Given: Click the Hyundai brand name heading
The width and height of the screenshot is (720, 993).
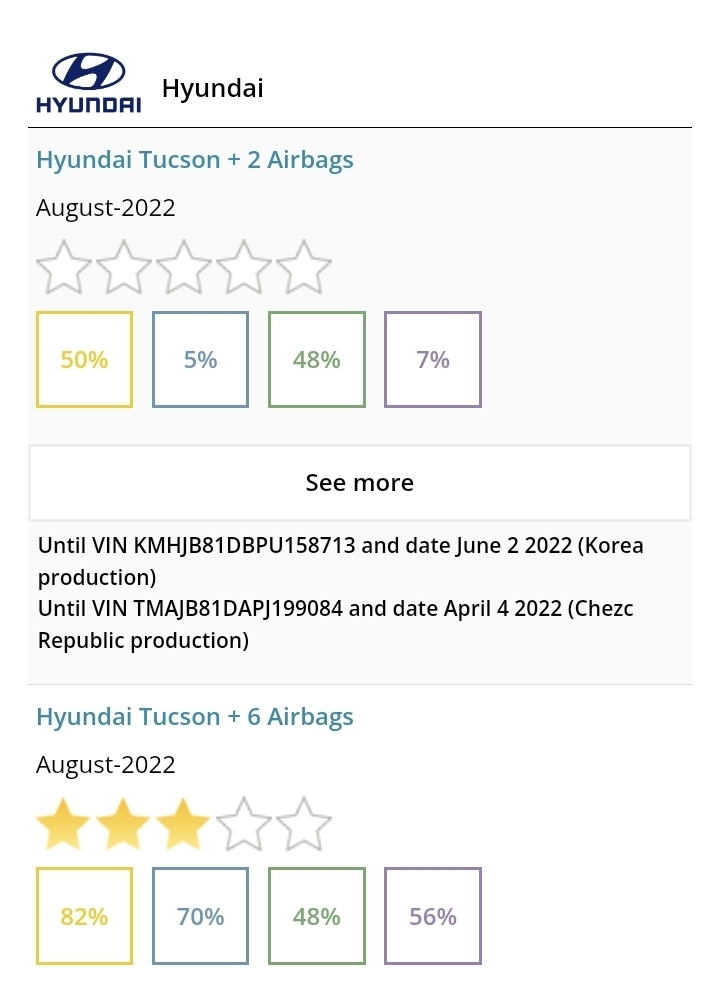Looking at the screenshot, I should (x=213, y=88).
